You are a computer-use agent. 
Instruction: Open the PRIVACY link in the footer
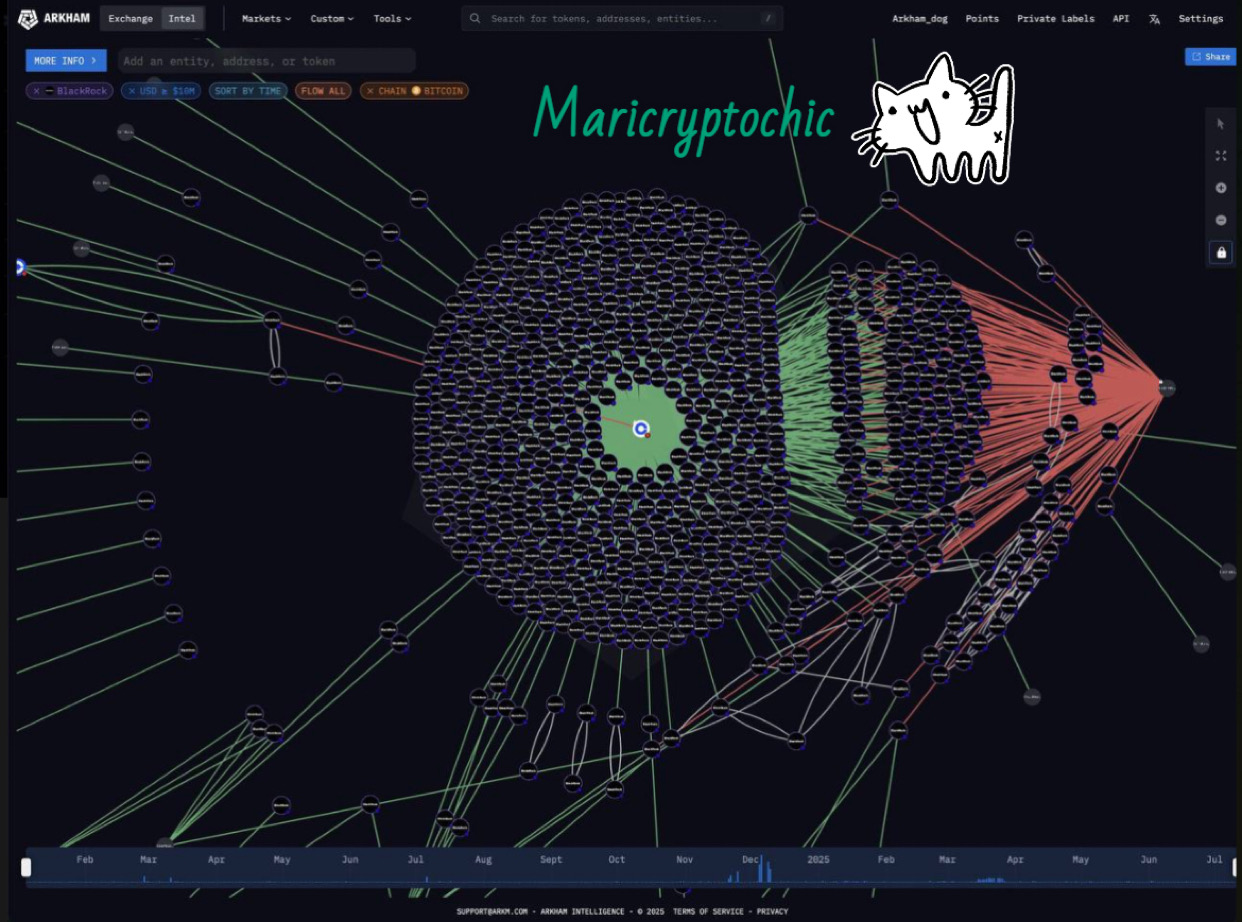(x=772, y=911)
